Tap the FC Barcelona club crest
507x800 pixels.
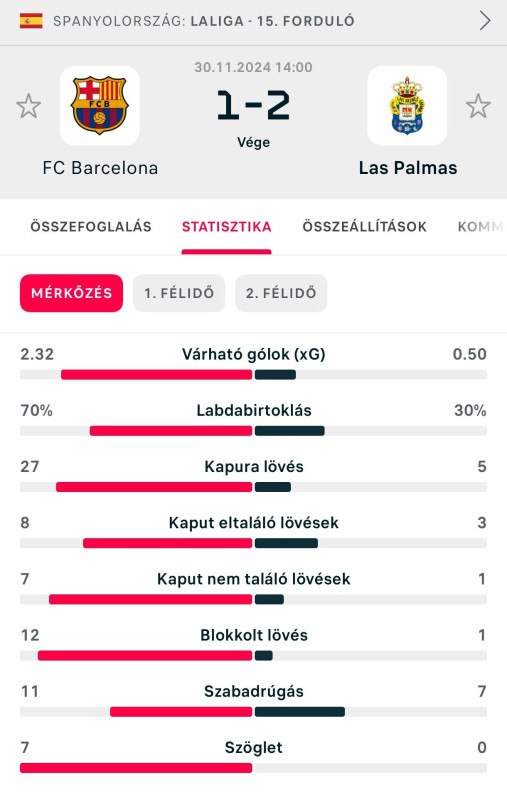coord(99,106)
